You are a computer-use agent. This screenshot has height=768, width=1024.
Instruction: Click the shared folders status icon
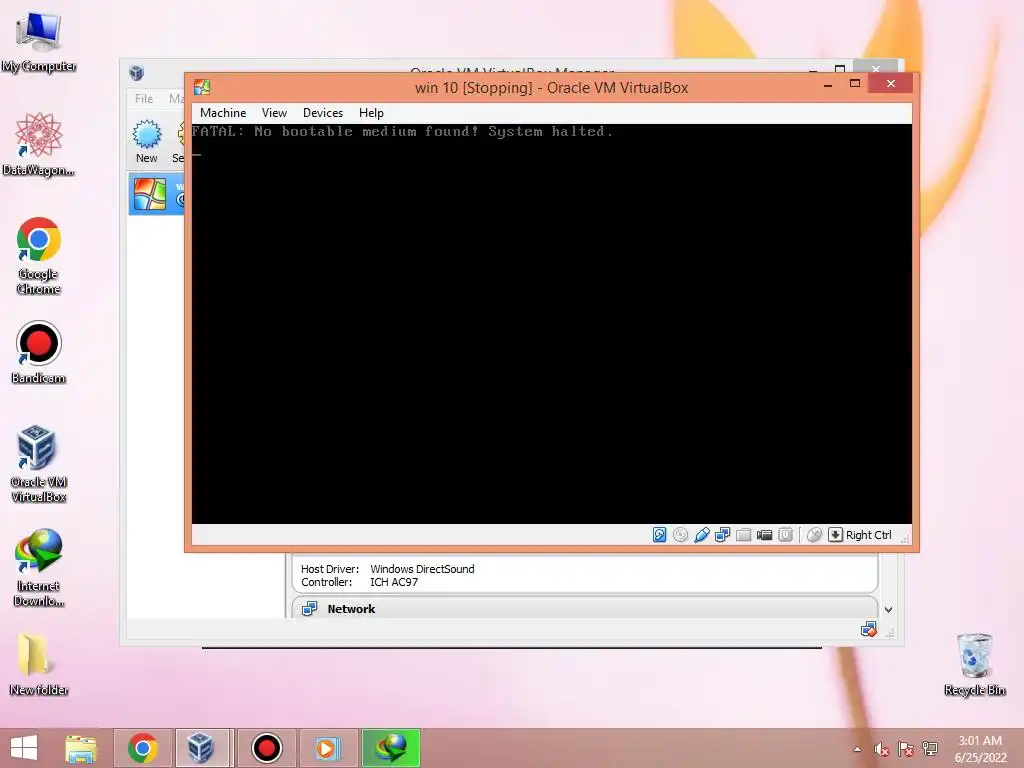[743, 535]
